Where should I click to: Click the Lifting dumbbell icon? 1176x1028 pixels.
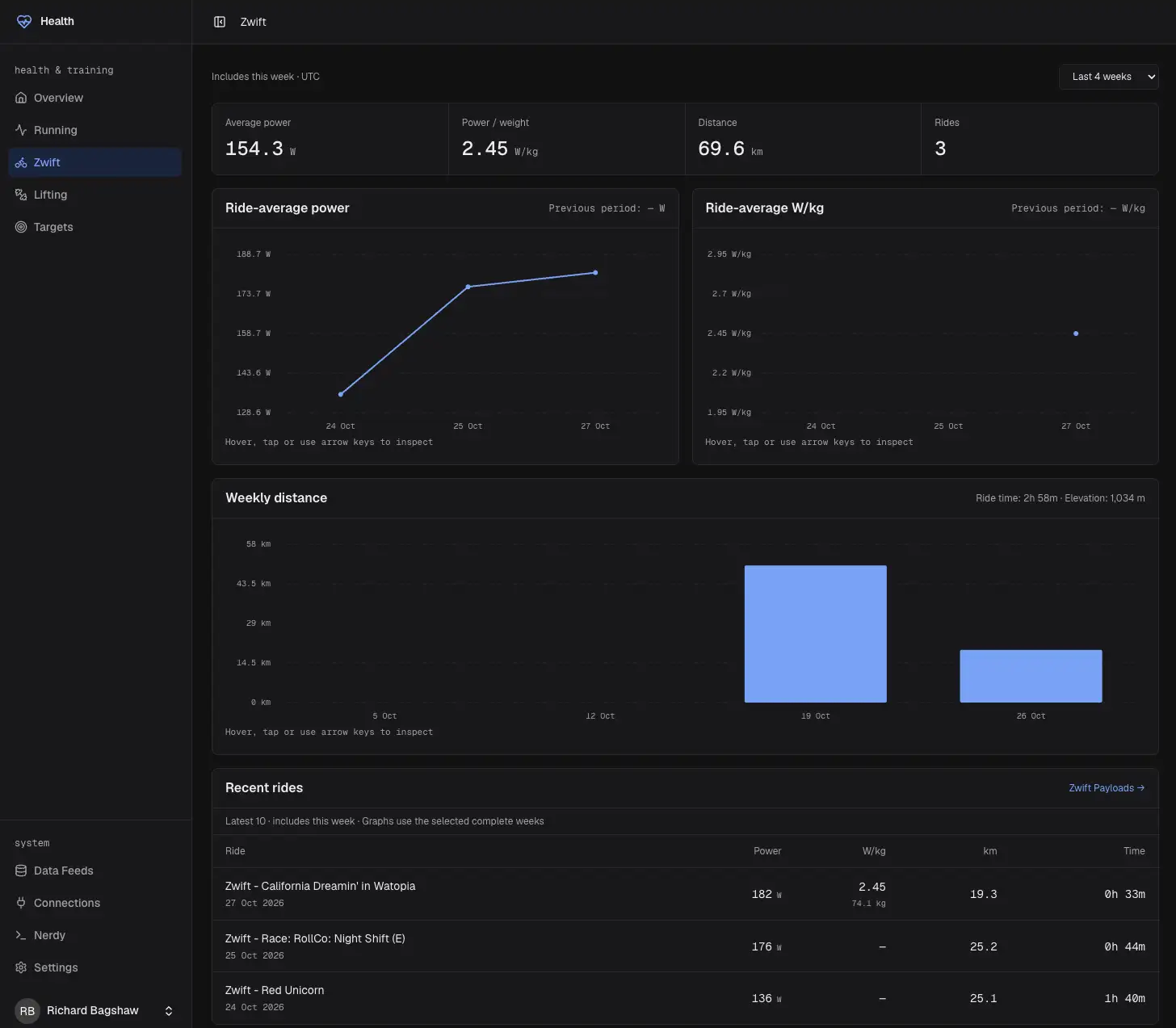pyautogui.click(x=21, y=195)
